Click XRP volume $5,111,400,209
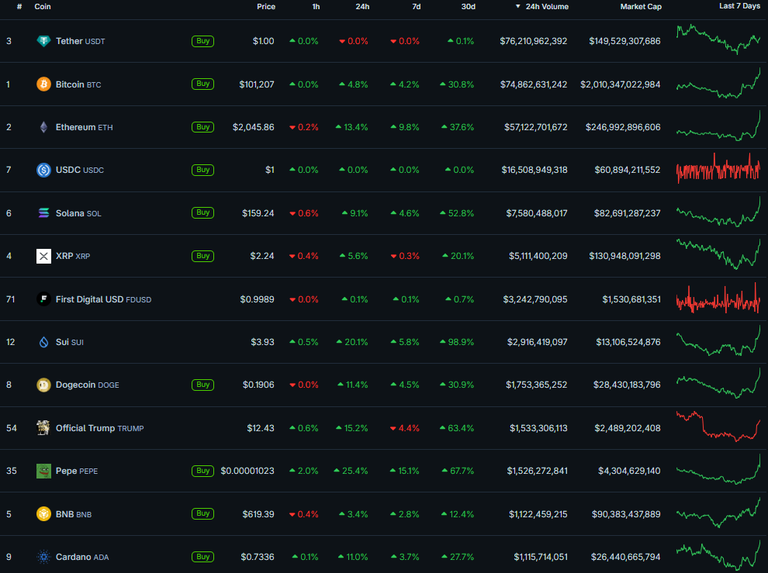The image size is (768, 573). point(538,256)
